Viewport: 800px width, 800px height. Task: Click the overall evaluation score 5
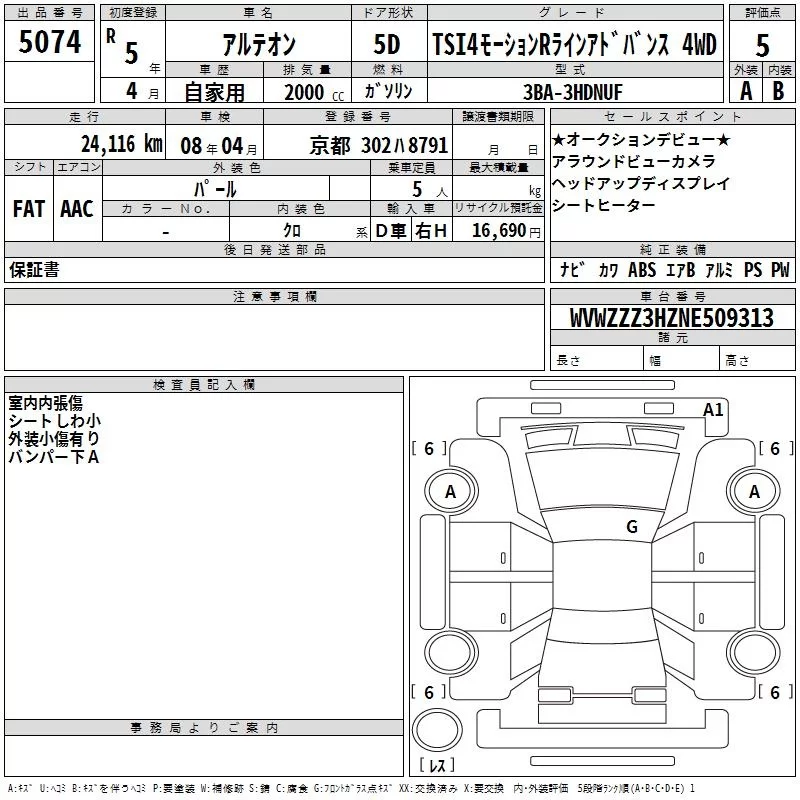tap(762, 46)
